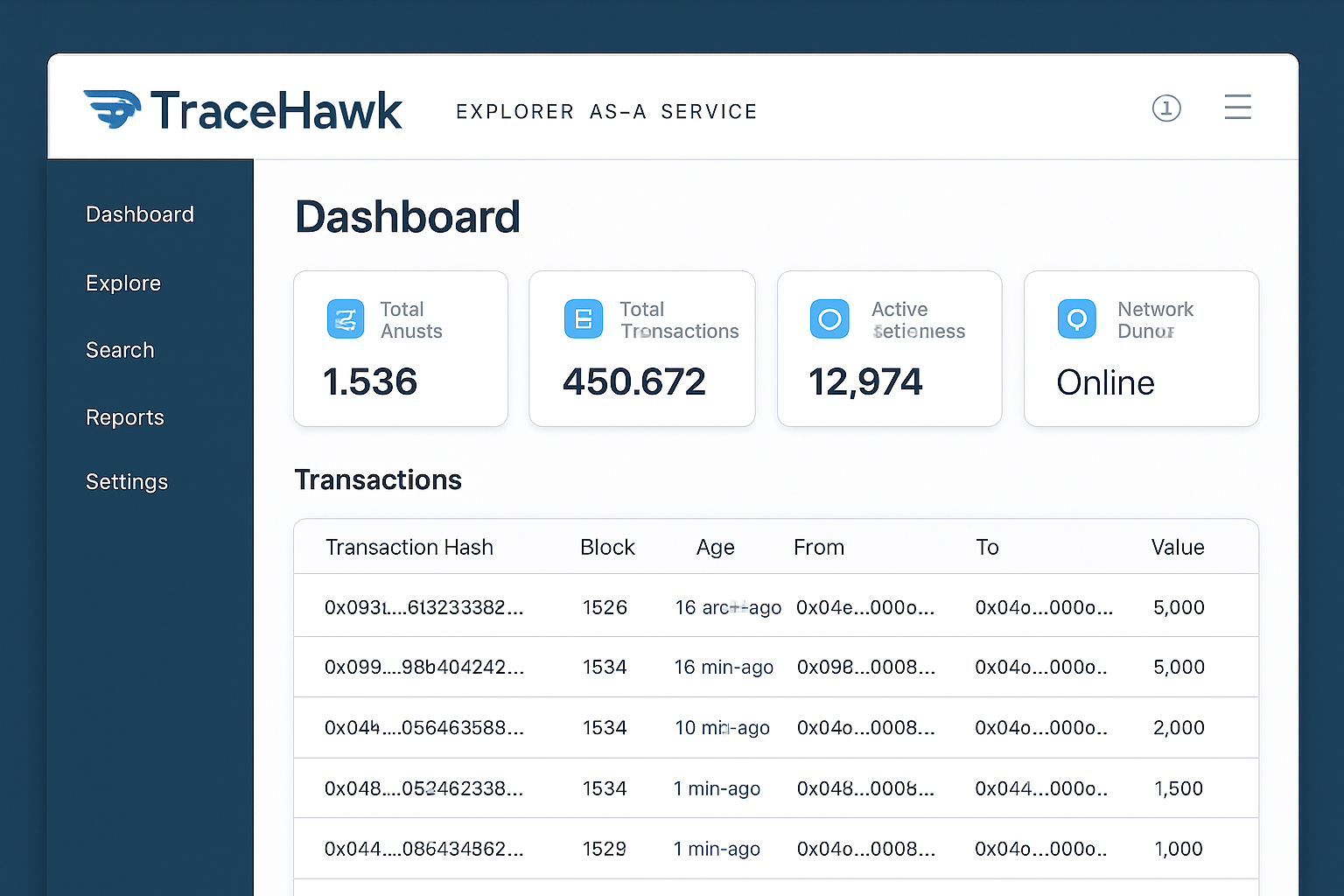The image size is (1344, 896).
Task: Click the Network status card icon
Action: [1076, 318]
